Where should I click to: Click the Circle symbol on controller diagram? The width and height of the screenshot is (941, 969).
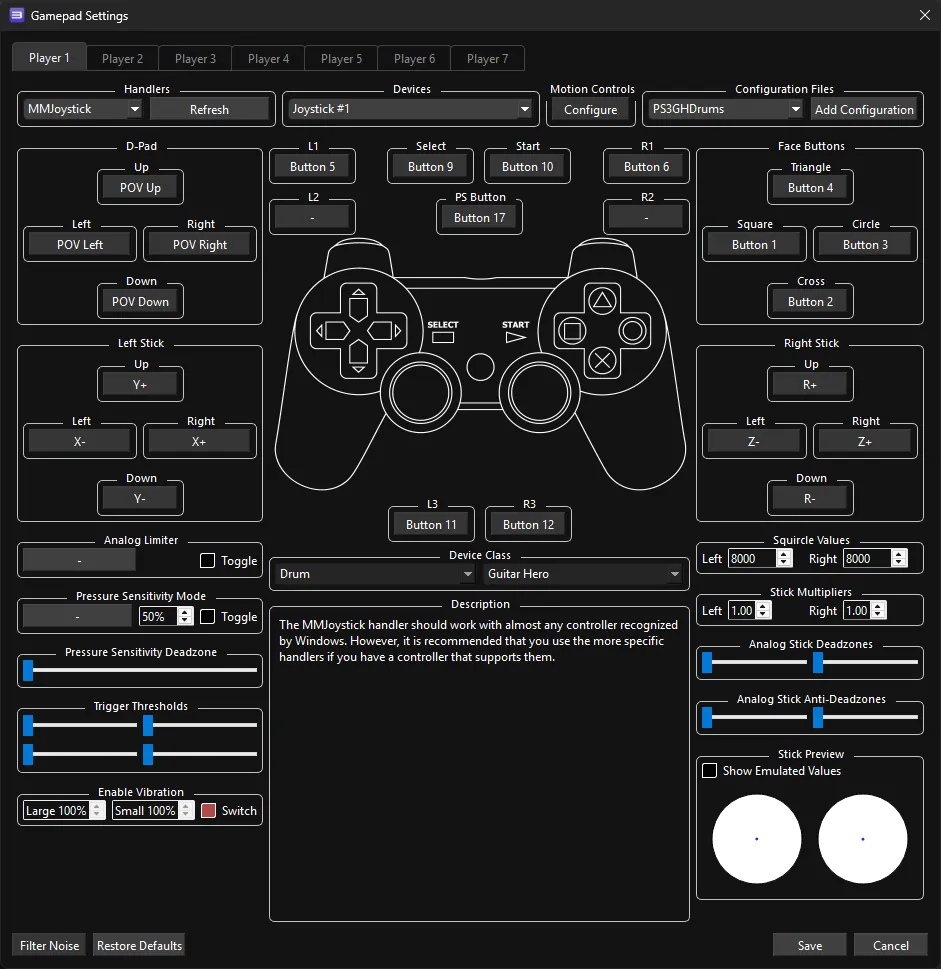pyautogui.click(x=632, y=330)
